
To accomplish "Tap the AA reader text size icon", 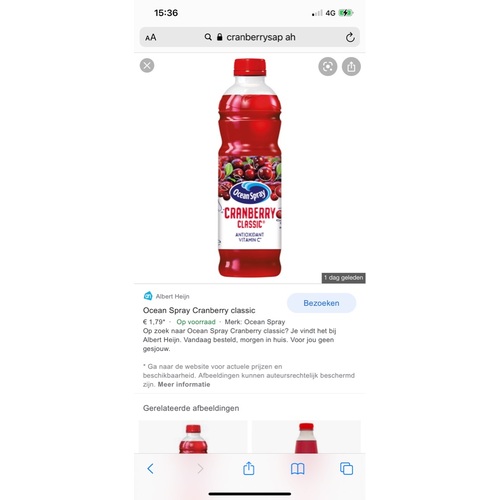I will click(151, 37).
